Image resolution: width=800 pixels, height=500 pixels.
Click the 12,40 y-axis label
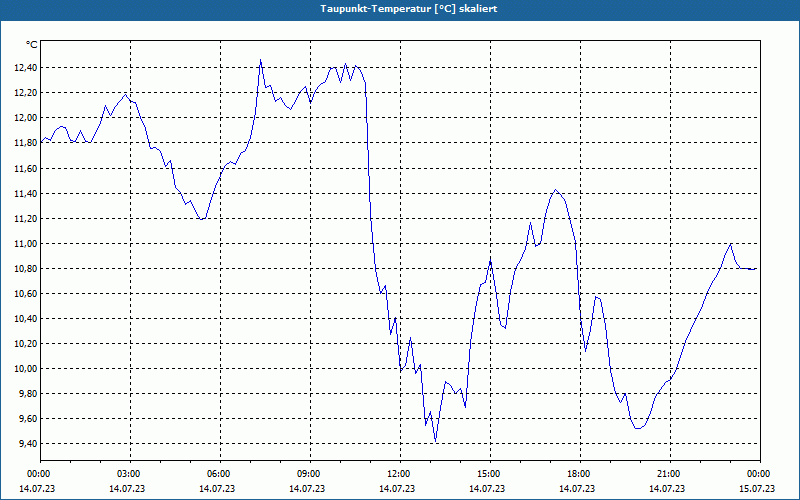click(27, 68)
